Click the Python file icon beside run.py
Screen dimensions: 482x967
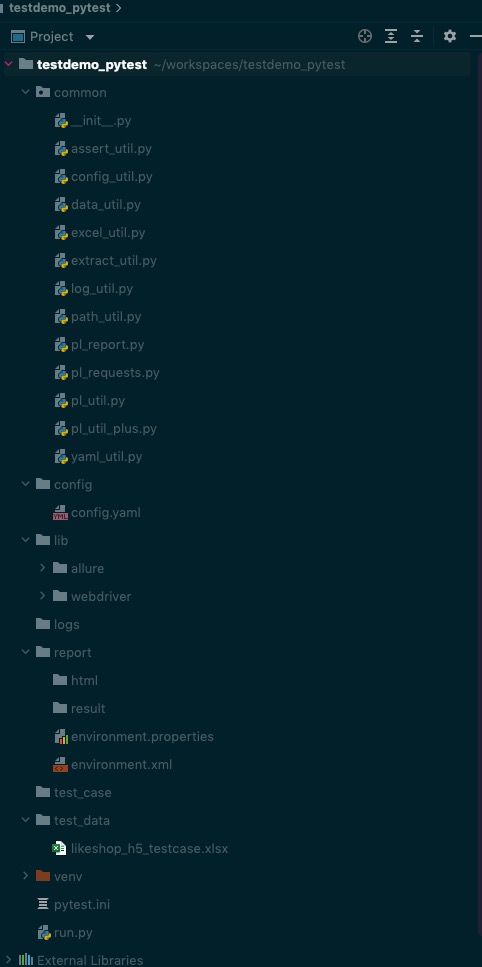pos(43,932)
